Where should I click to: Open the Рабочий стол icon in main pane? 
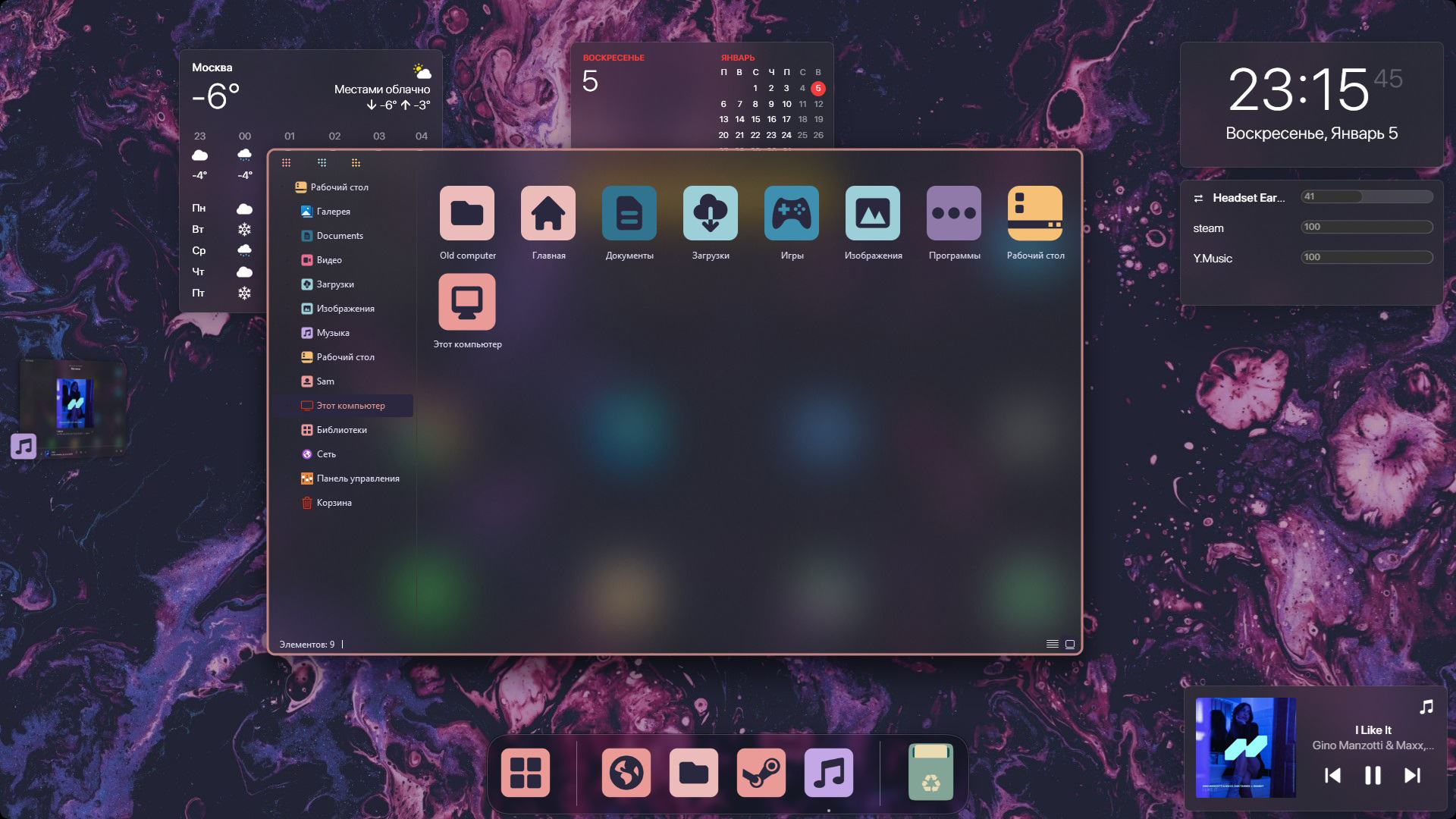click(x=1035, y=213)
